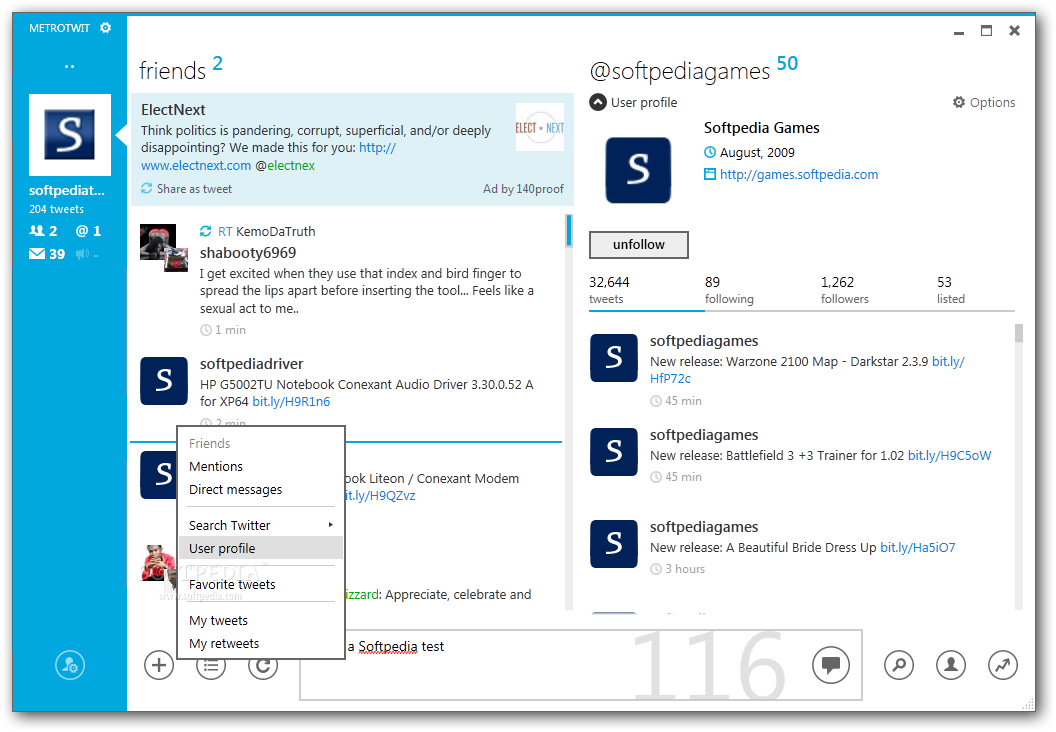1056x732 pixels.
Task: Switch to the 89 following tab
Action: [729, 290]
